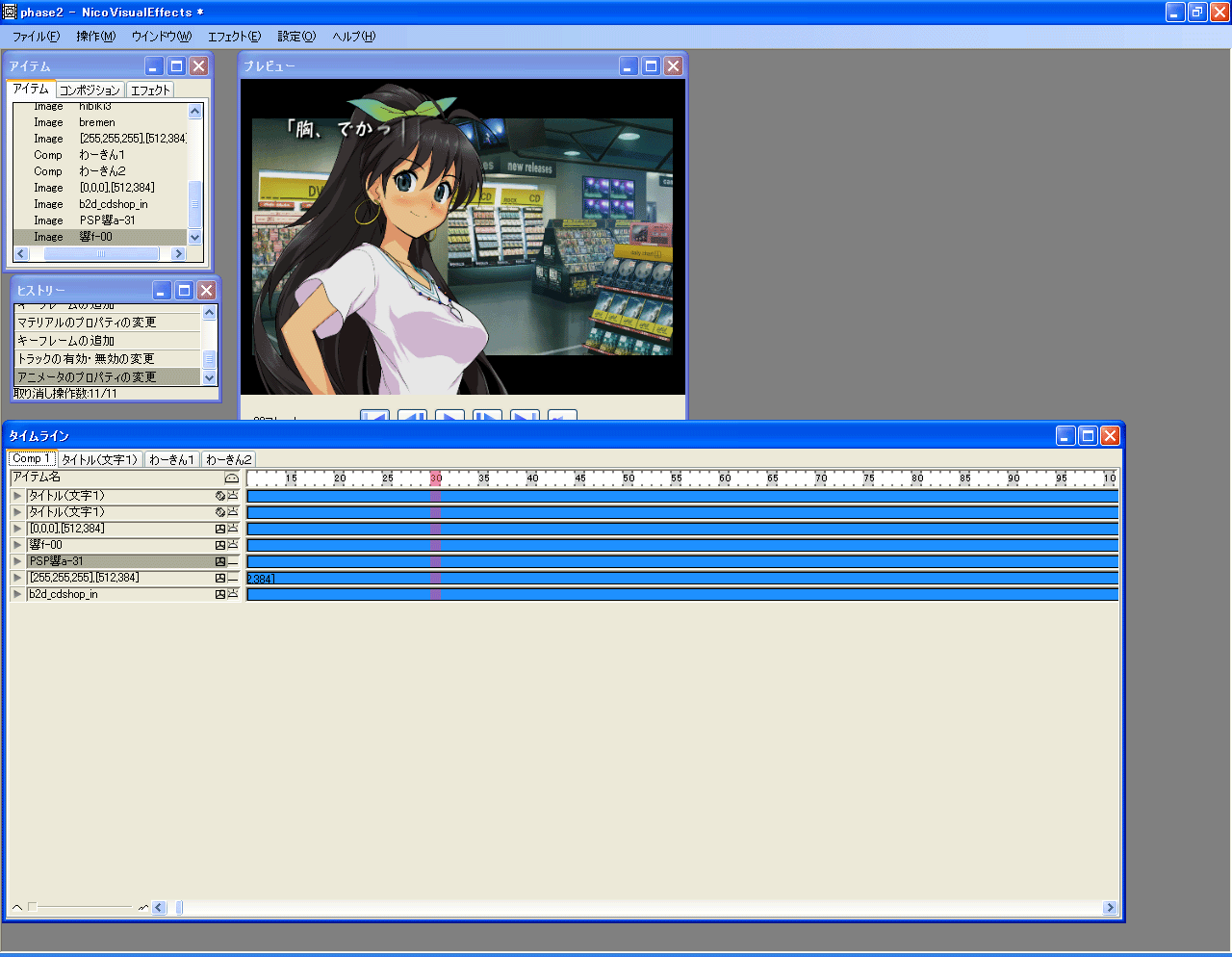
Task: Minimize the ヒストリー panel
Action: click(x=162, y=291)
